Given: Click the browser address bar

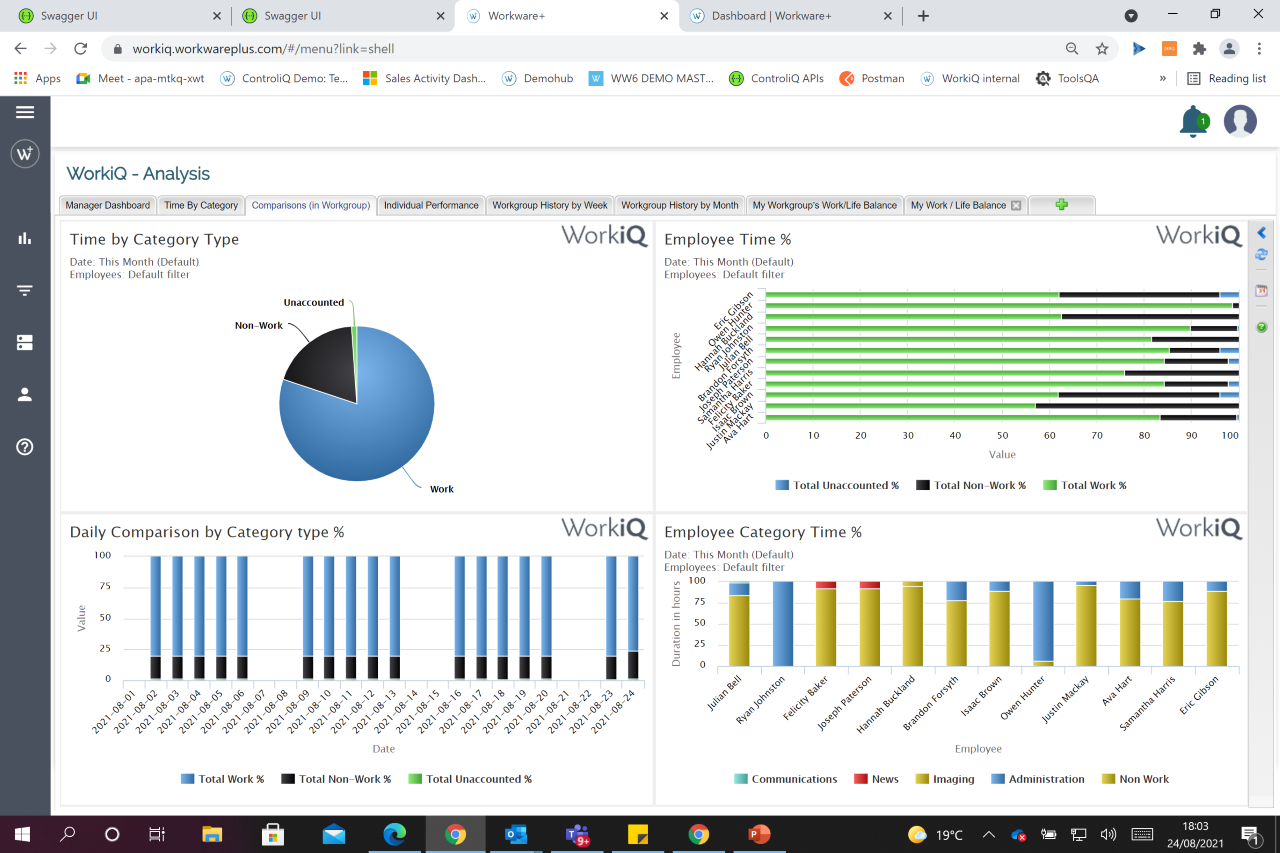Looking at the screenshot, I should [x=400, y=47].
